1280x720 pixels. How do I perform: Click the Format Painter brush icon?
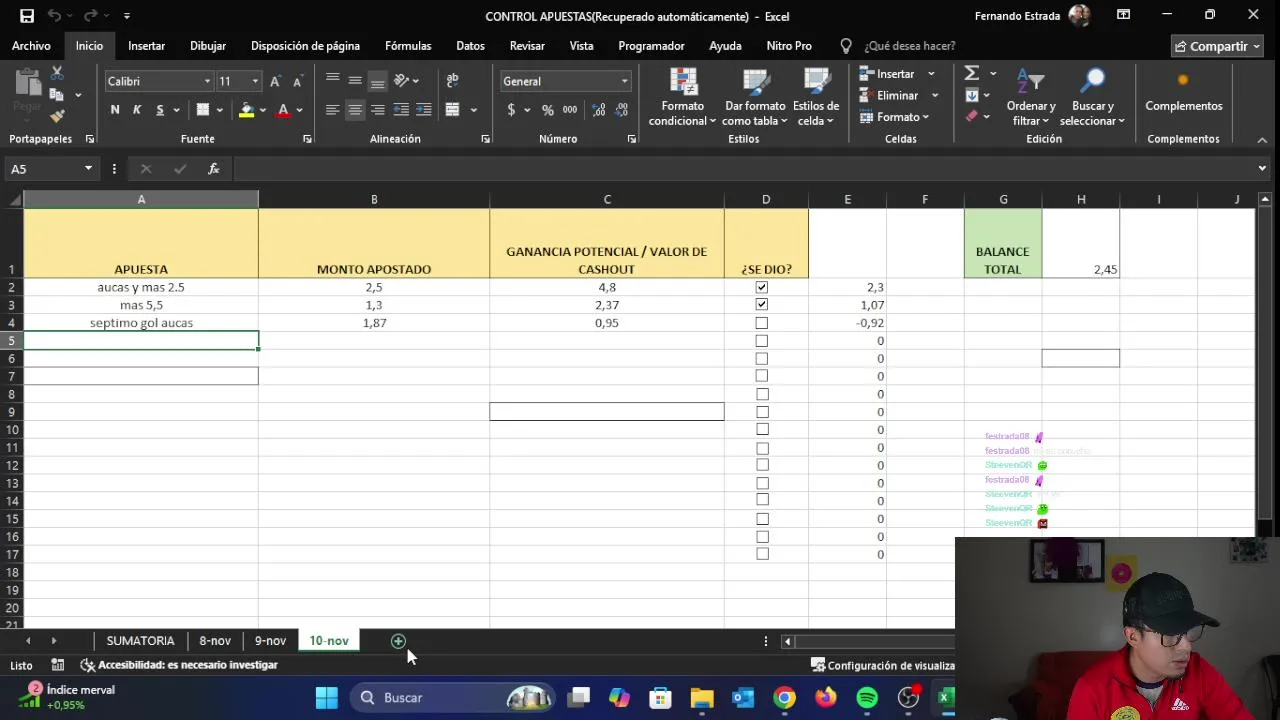pos(57,116)
